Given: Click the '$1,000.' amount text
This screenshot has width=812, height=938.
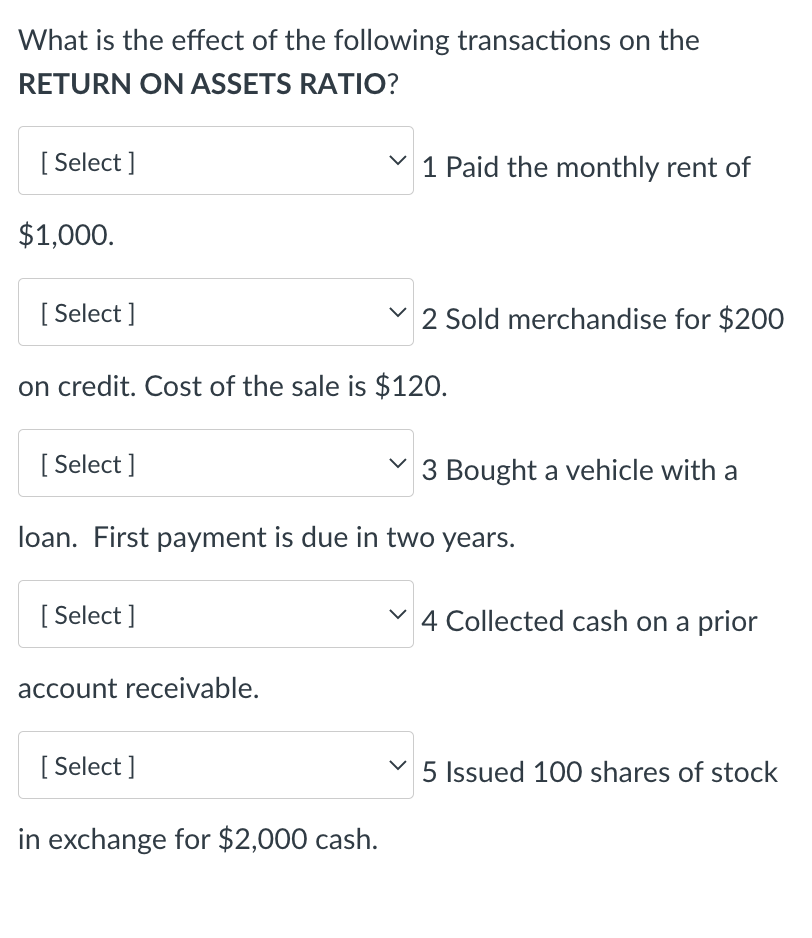Looking at the screenshot, I should 66,235.
